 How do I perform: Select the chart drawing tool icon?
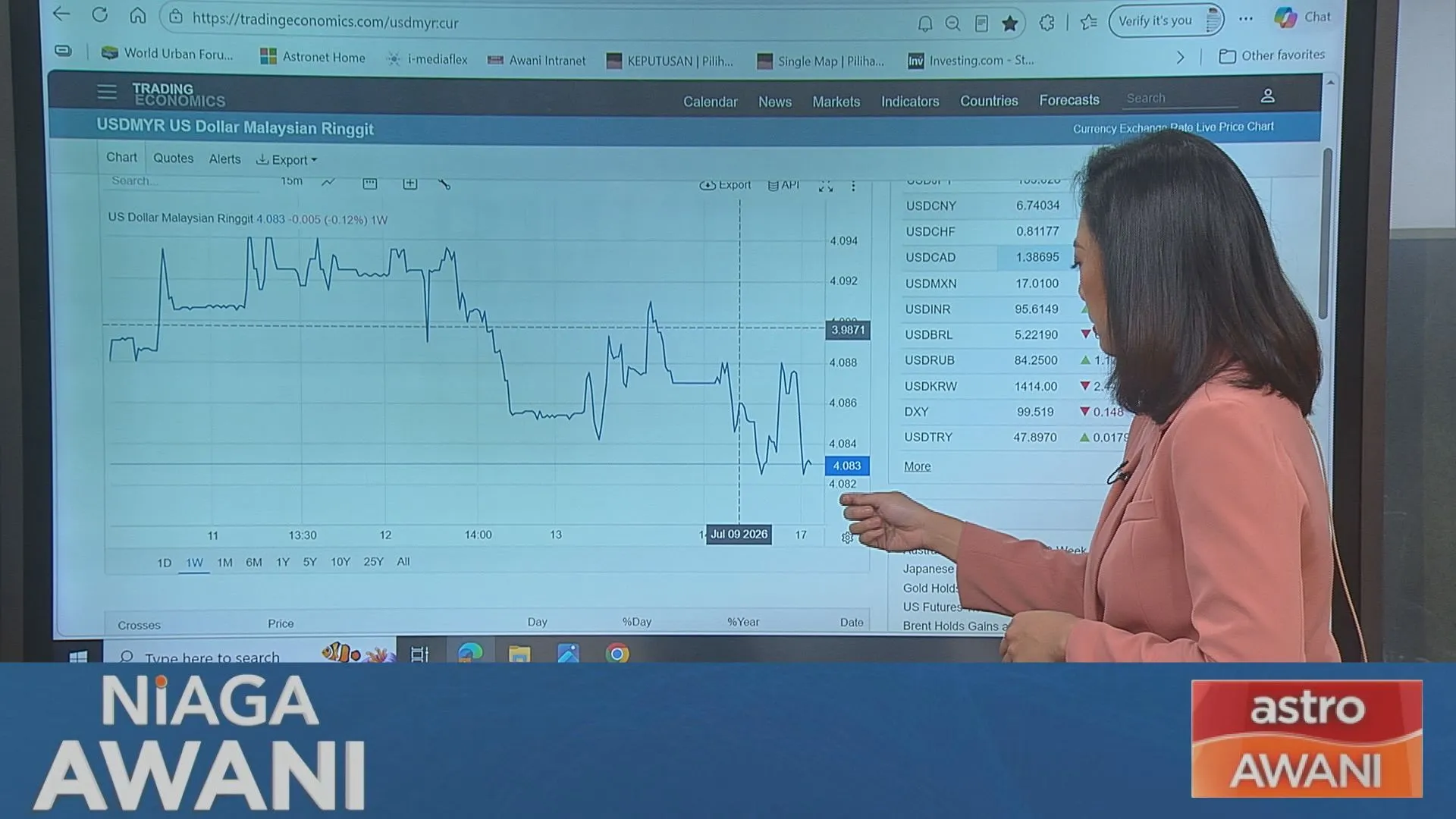pyautogui.click(x=444, y=184)
